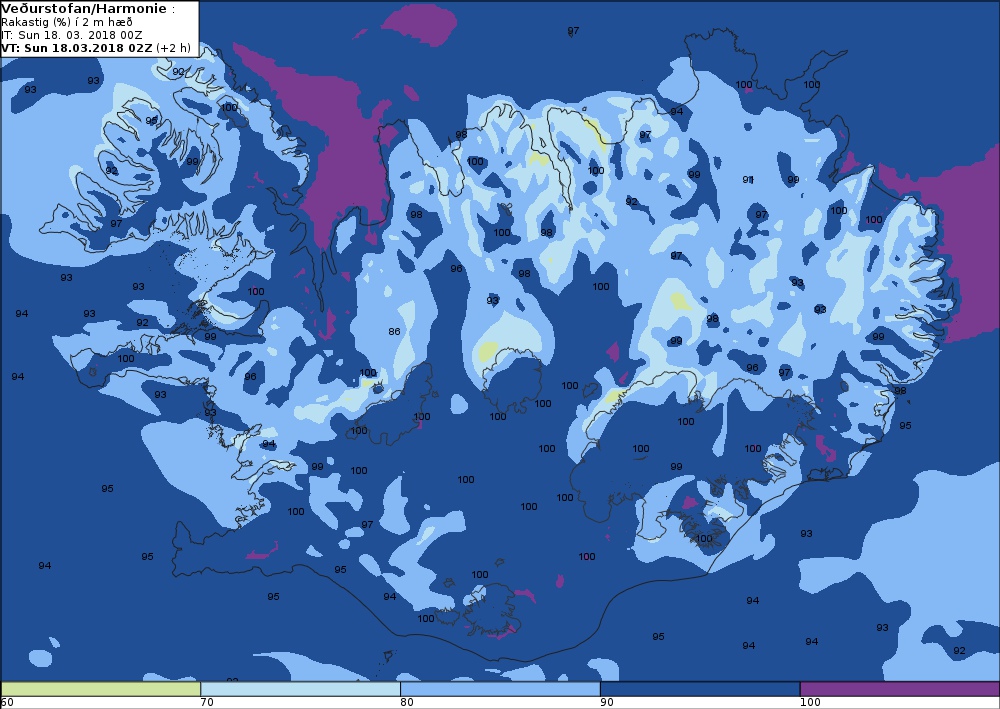
Task: Click the legend scale number 60
Action: (x=7, y=703)
